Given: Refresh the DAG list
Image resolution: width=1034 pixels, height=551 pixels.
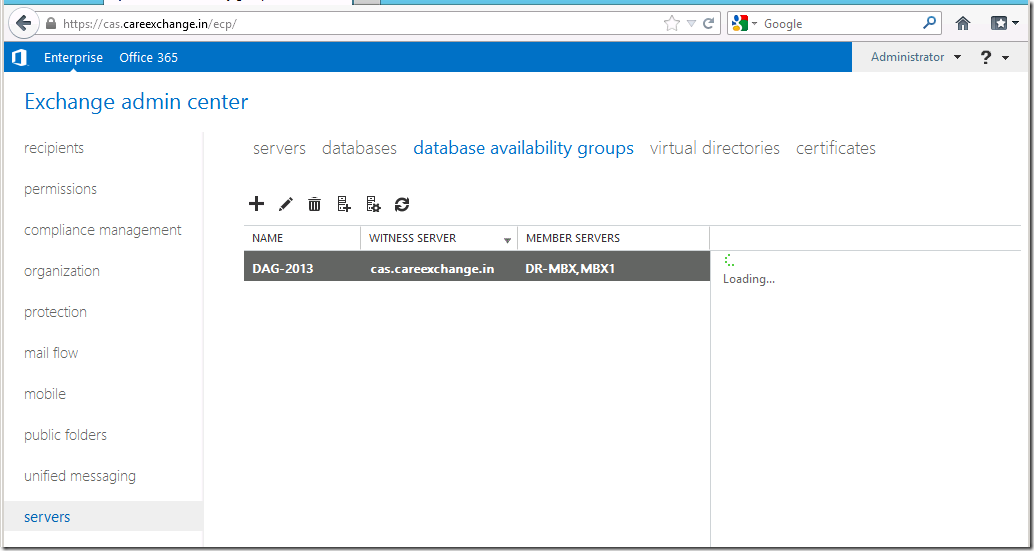Looking at the screenshot, I should tap(402, 204).
